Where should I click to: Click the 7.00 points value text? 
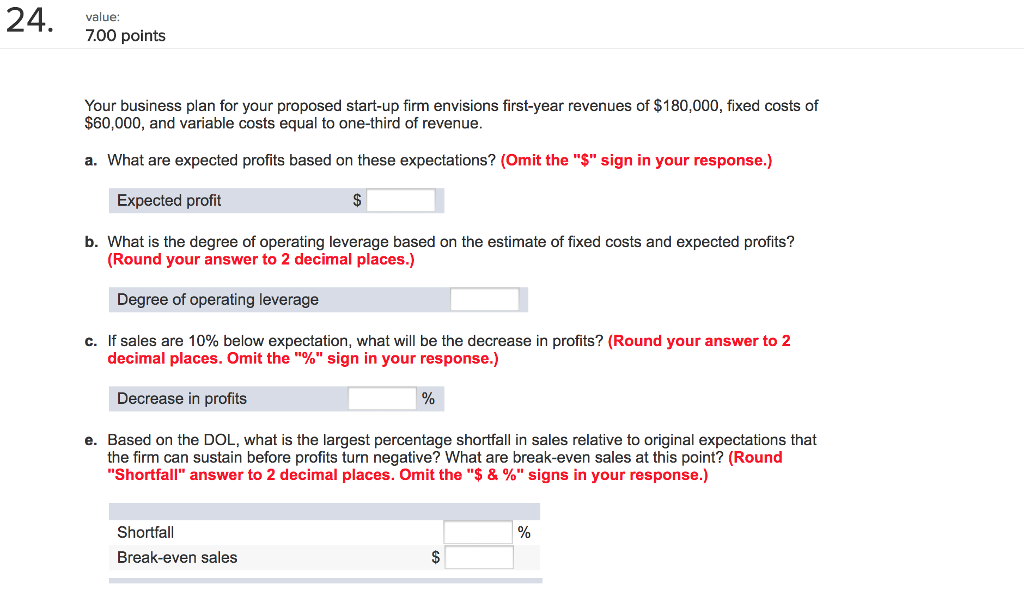[124, 35]
